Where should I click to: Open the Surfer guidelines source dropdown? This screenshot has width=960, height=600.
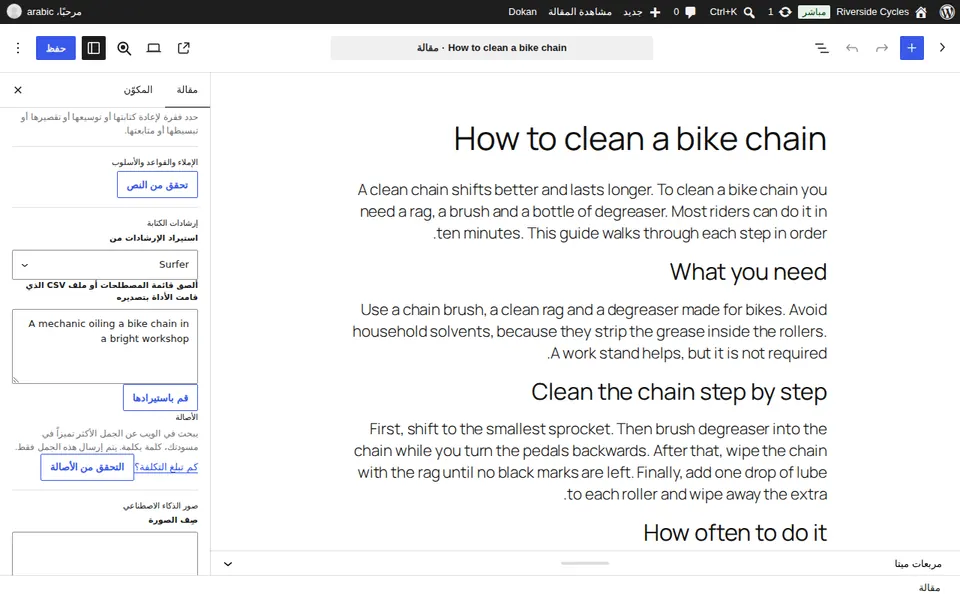[x=105, y=264]
